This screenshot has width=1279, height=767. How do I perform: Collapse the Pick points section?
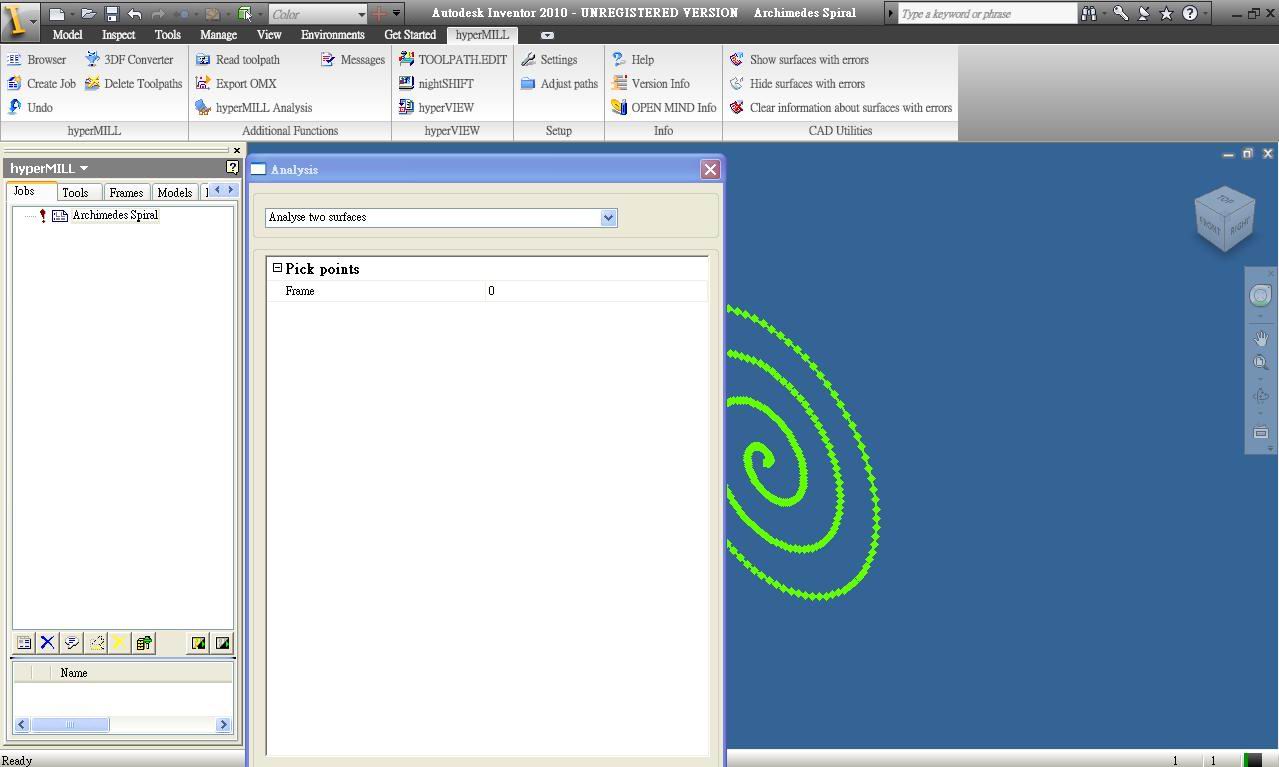[277, 268]
